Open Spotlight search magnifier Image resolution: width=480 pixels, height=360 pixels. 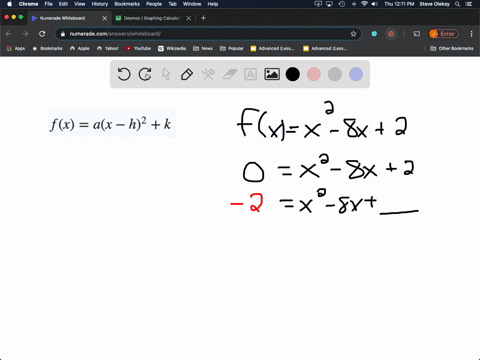tap(458, 4)
